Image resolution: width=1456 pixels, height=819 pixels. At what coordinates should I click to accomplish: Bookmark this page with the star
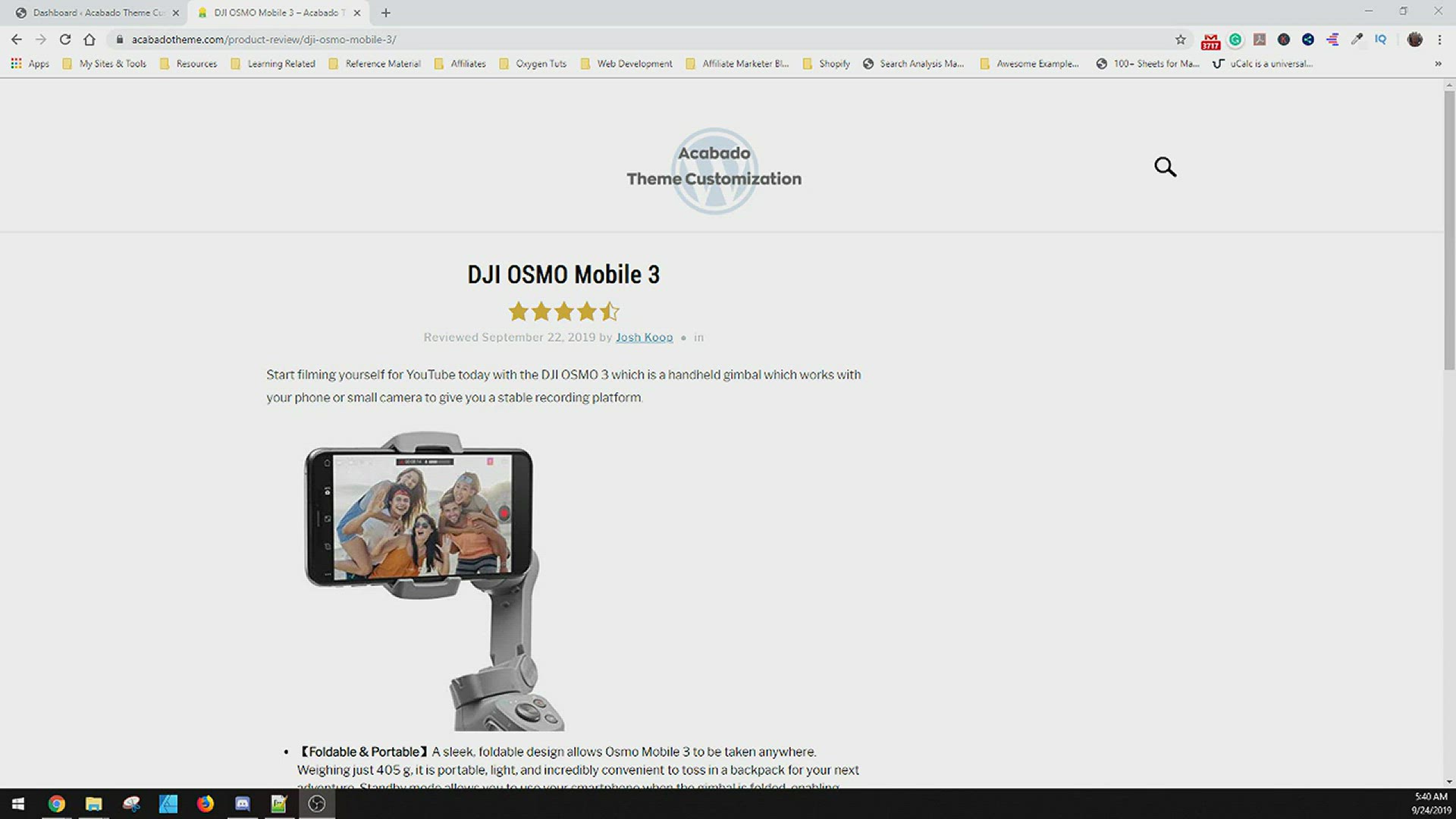coord(1181,39)
